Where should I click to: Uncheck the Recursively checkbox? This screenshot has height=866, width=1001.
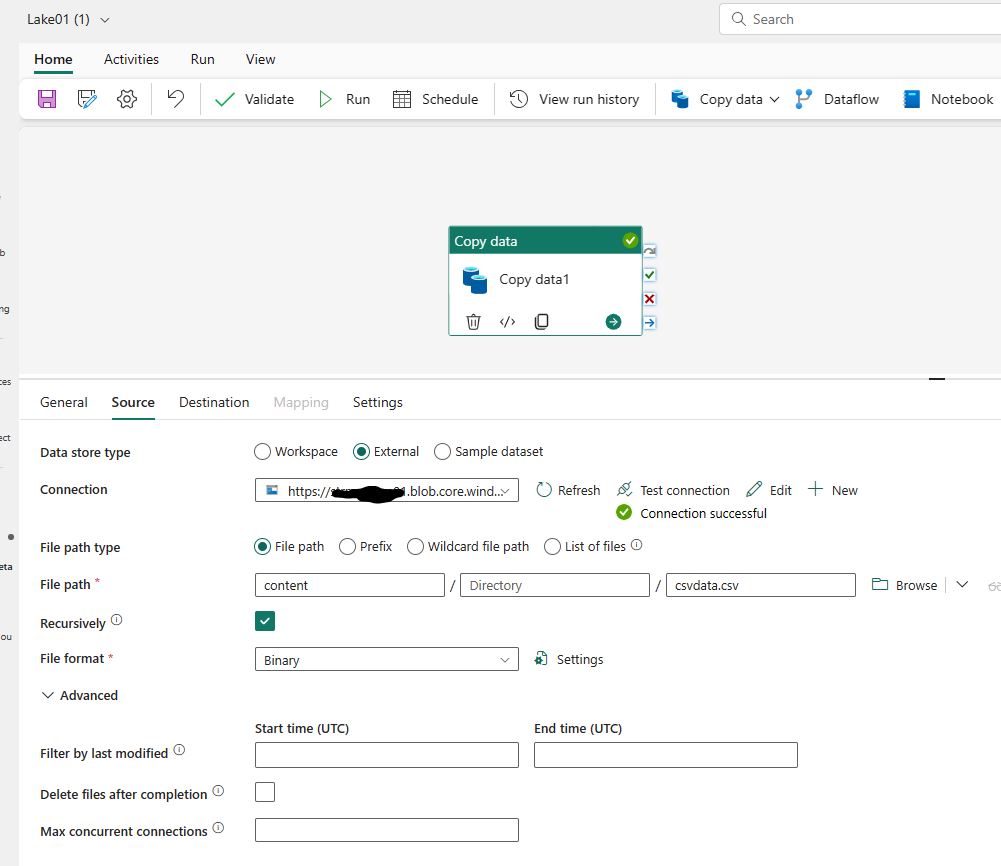coord(265,621)
